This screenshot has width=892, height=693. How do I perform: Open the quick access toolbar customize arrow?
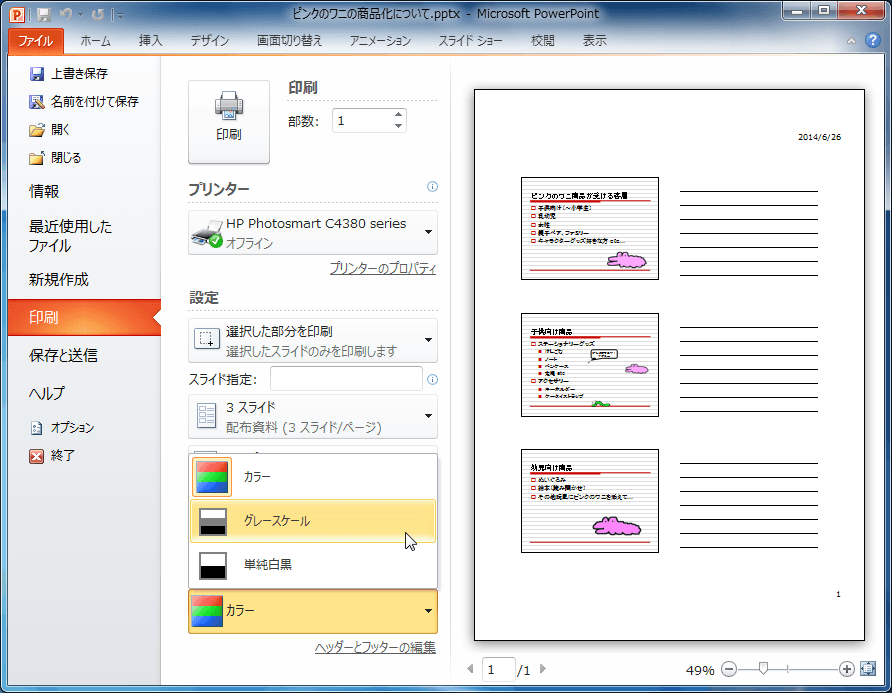[x=119, y=15]
